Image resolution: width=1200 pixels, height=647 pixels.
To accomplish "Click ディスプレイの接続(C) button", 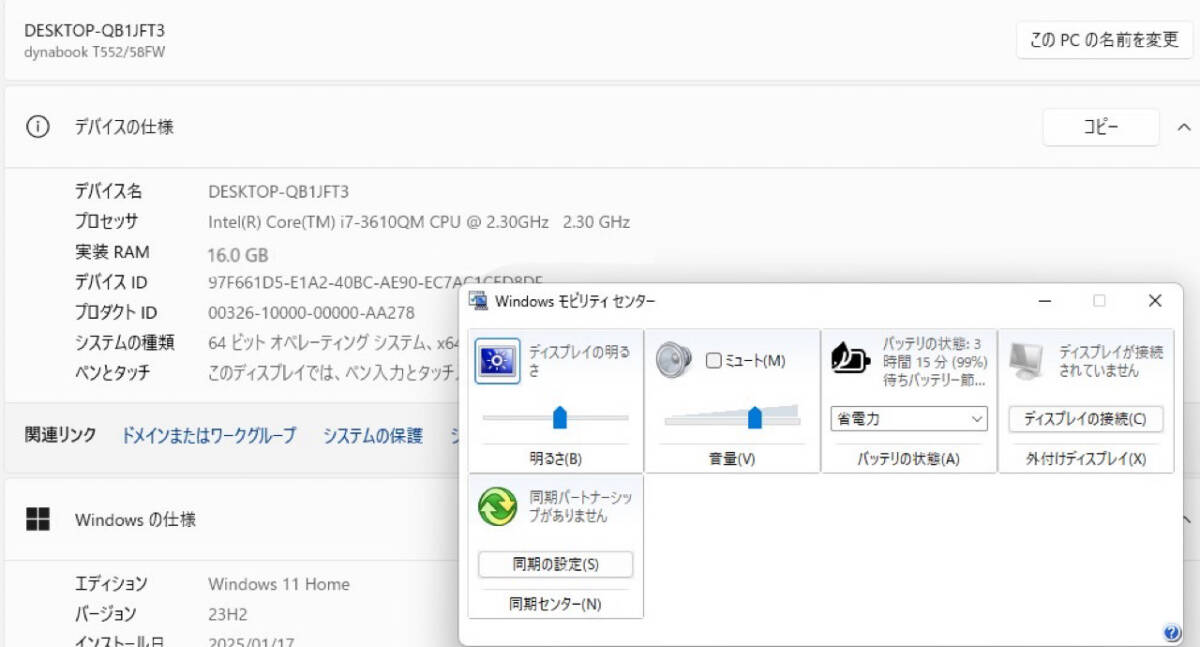I will point(1085,419).
